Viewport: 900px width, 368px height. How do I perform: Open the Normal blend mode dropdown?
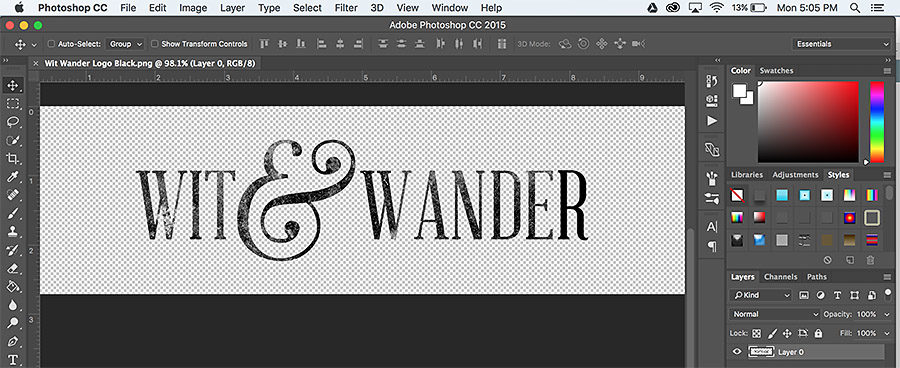(775, 314)
